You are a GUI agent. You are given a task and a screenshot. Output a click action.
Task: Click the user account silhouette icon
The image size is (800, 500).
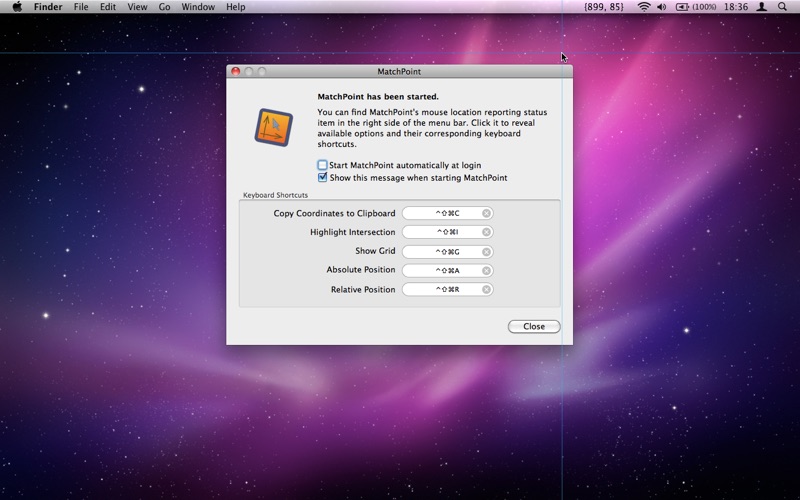click(x=762, y=7)
